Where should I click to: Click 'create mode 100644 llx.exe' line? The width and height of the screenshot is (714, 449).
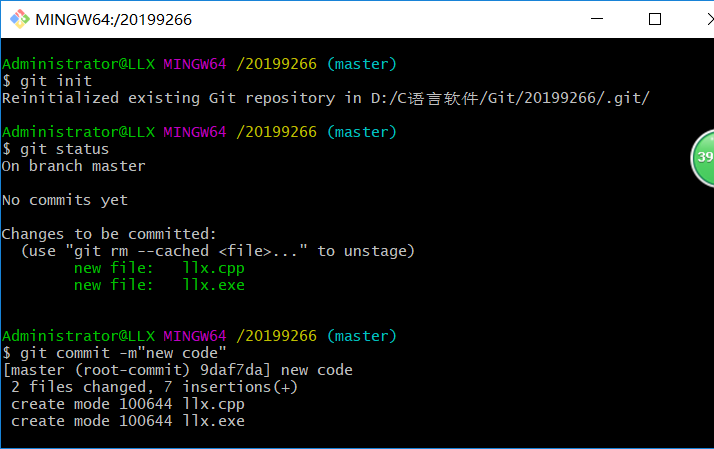pos(128,421)
